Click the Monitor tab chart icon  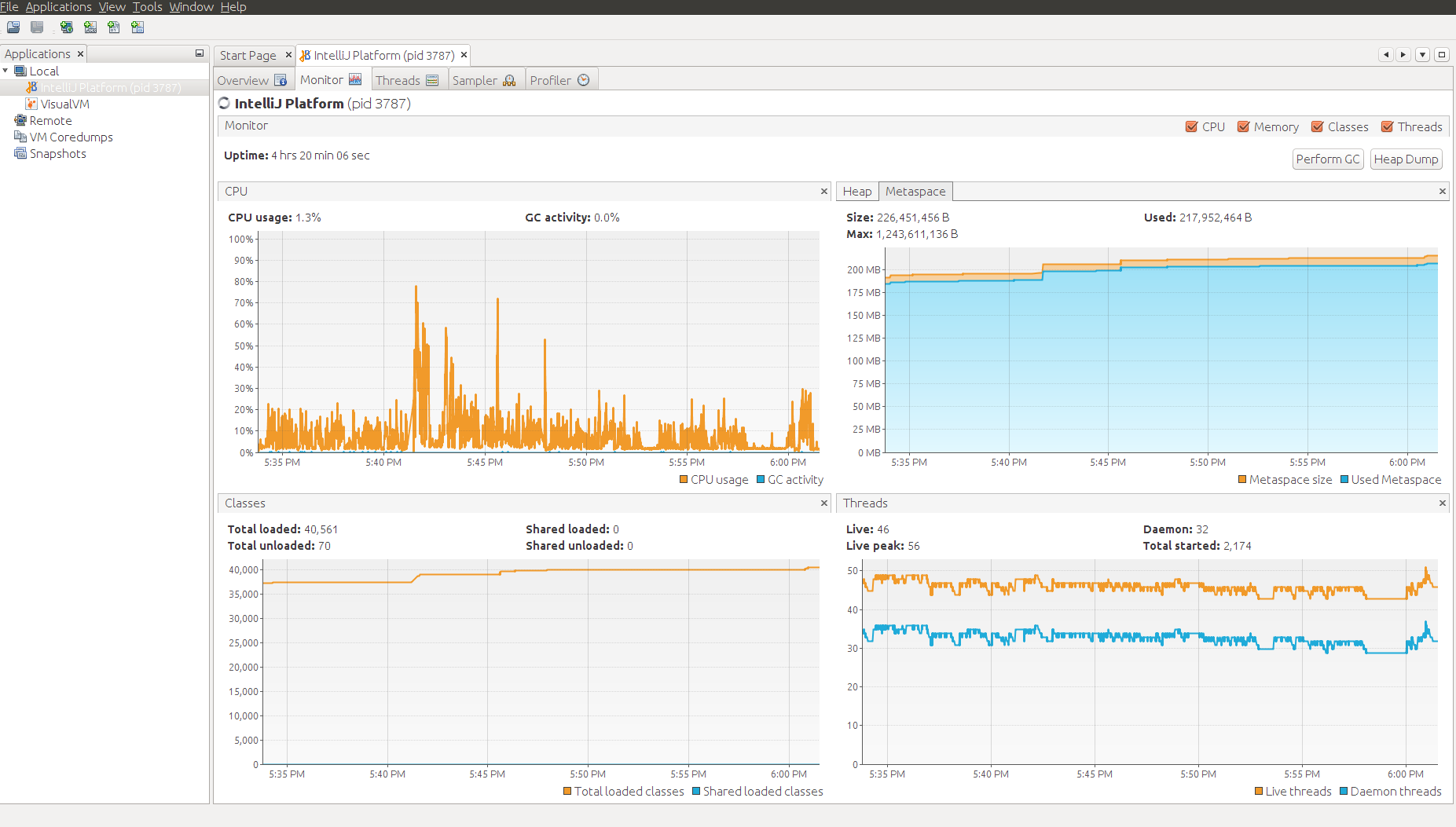pos(355,79)
